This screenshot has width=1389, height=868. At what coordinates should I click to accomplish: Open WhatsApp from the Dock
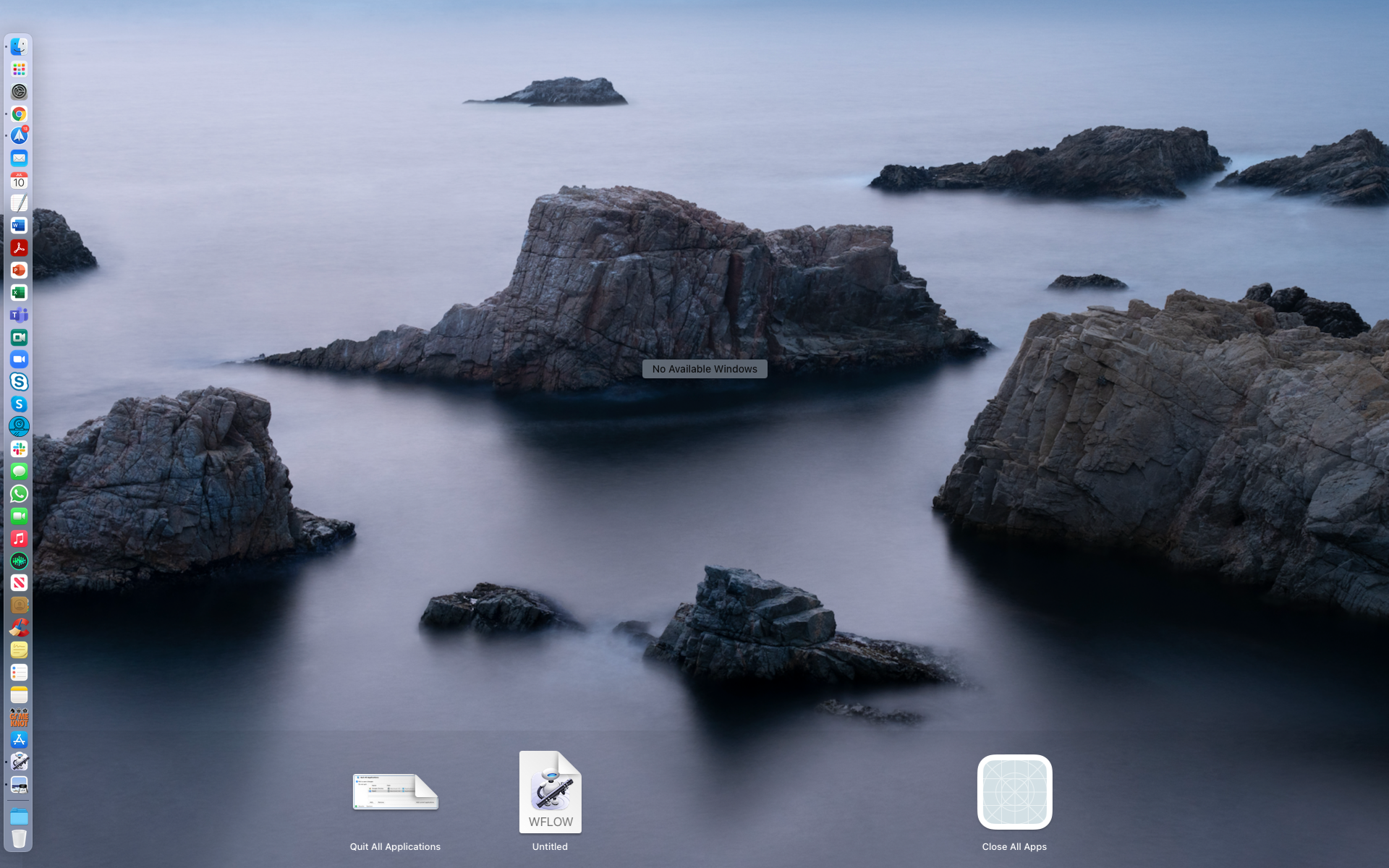(19, 494)
